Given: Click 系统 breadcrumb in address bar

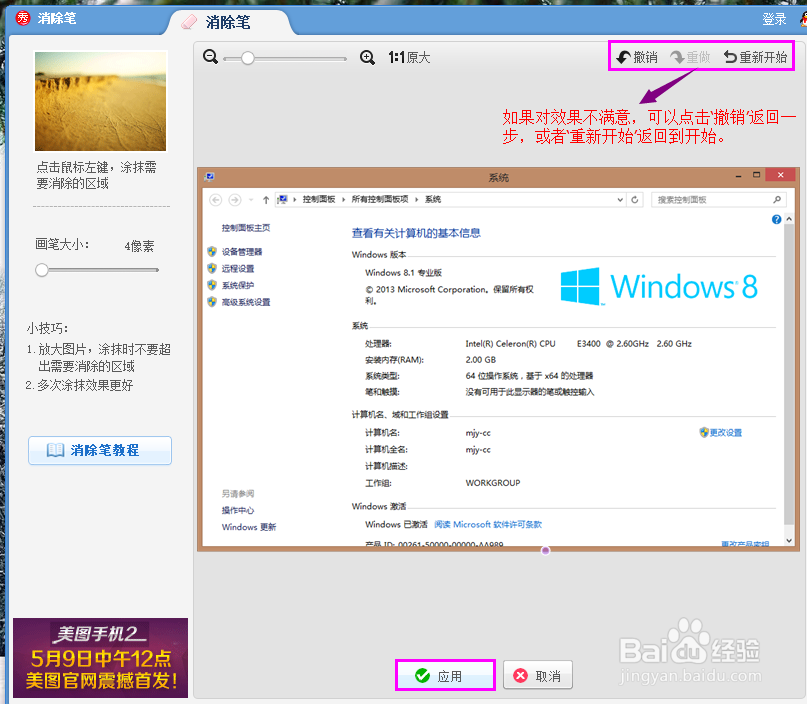Looking at the screenshot, I should pyautogui.click(x=433, y=199).
